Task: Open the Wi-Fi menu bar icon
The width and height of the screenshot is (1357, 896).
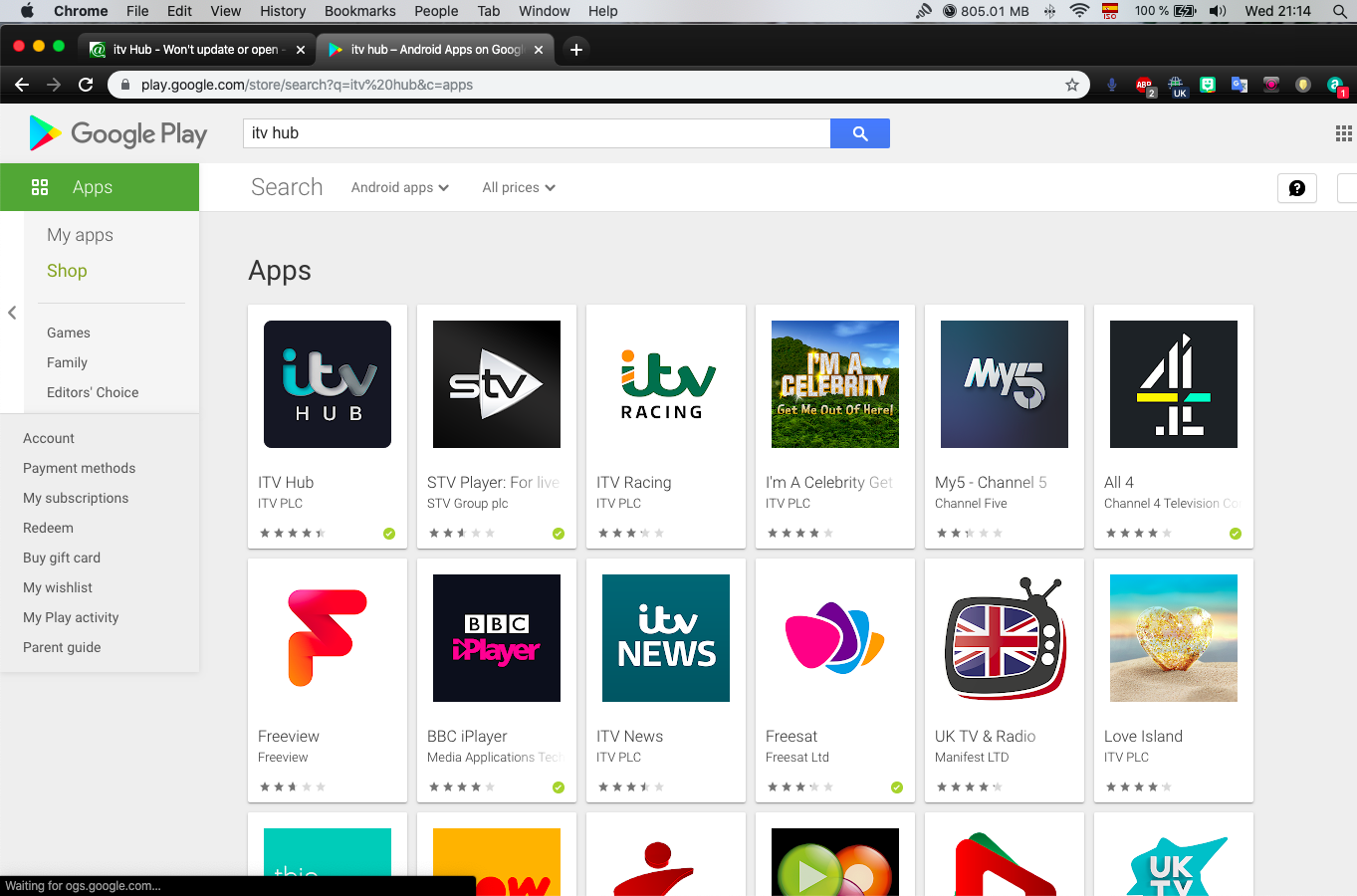Action: 1079,11
